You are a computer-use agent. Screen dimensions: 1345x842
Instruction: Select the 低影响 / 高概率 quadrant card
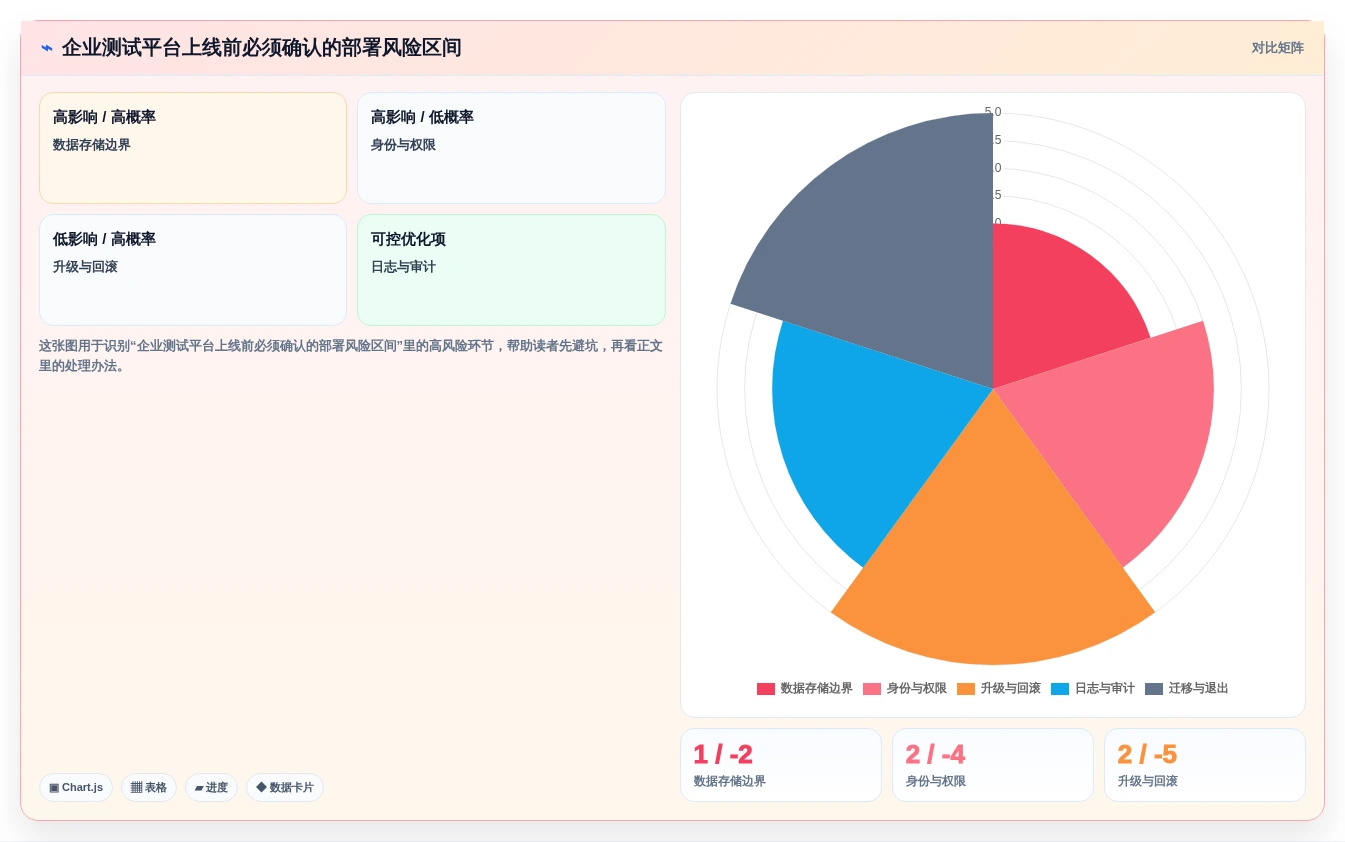point(193,270)
